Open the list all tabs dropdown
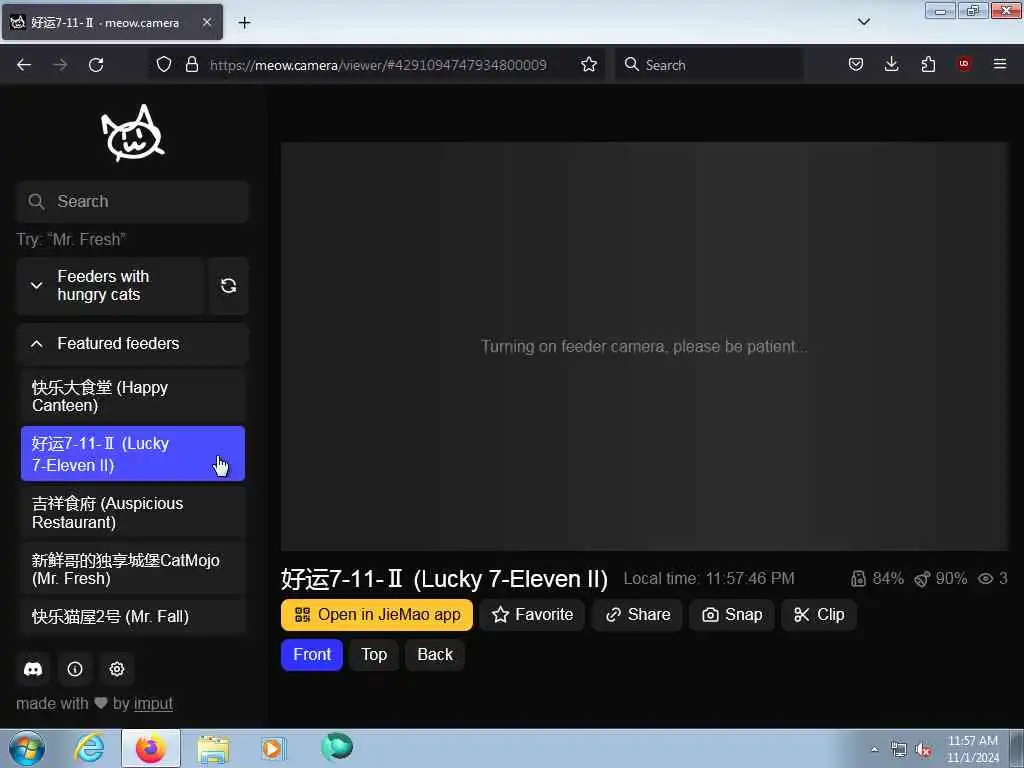1024x768 pixels. [x=863, y=22]
